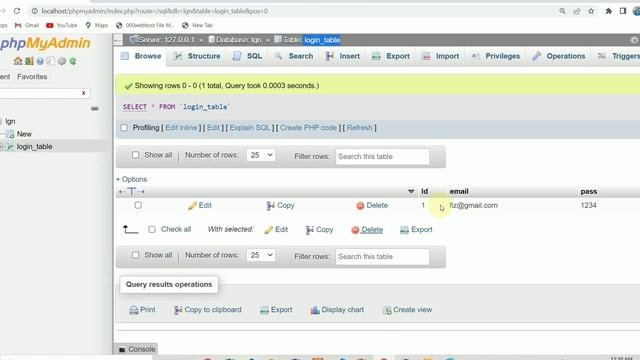640x360 pixels.
Task: Collapse the navigation panel arrow button
Action: (118, 40)
